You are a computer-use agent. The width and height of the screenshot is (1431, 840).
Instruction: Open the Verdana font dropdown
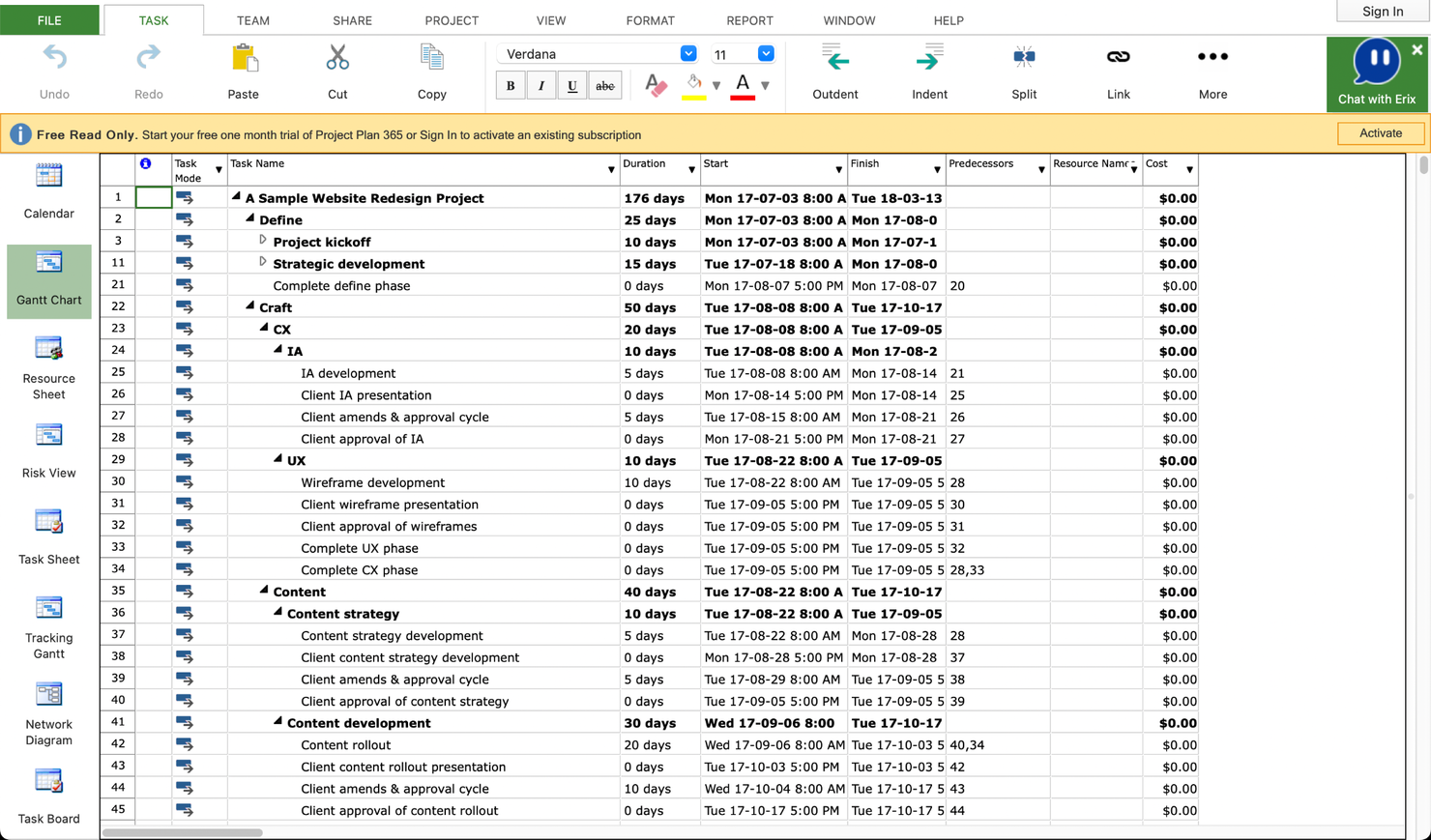click(687, 54)
